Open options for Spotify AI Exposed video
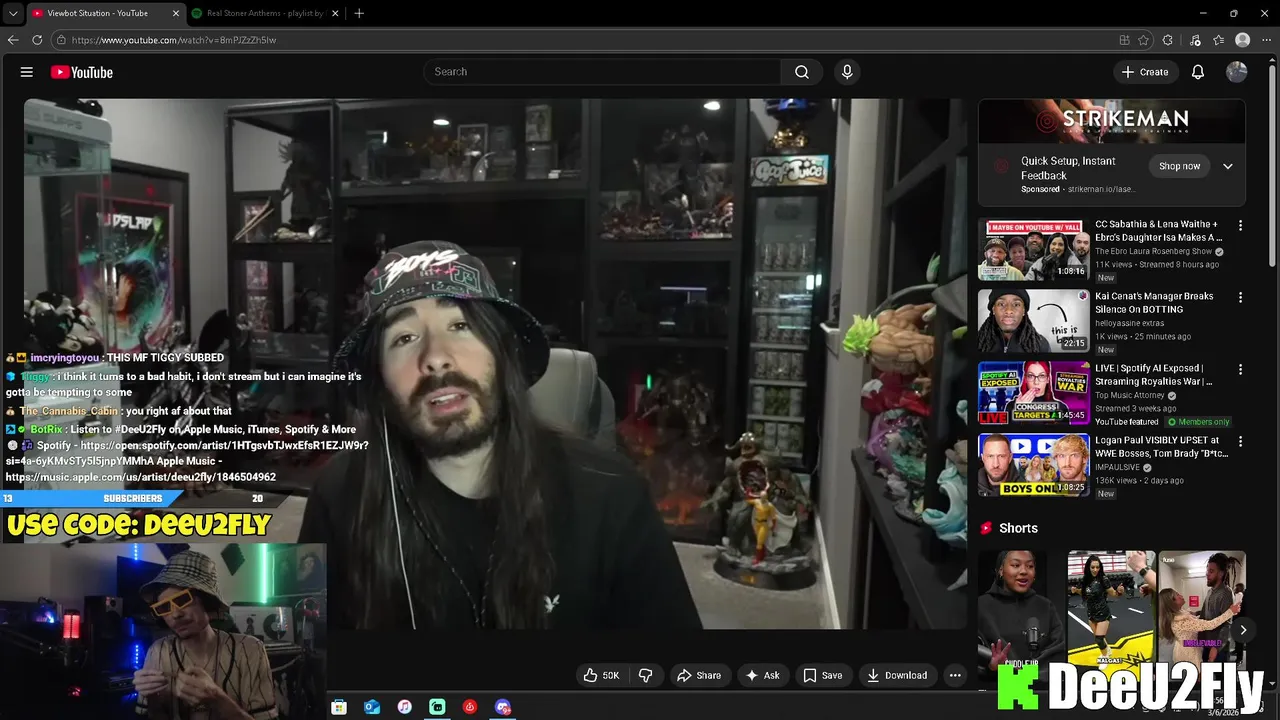Screen dimensions: 1280x720 (1240, 370)
